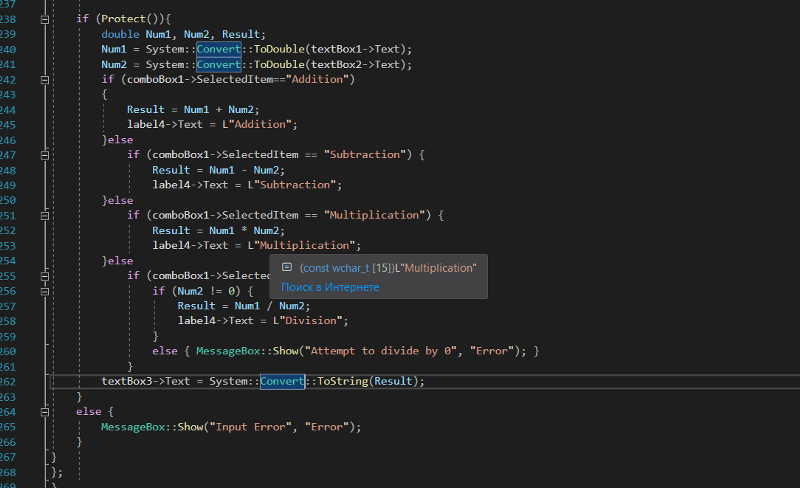Click Convert on the Num2 assignment line
This screenshot has height=488, width=800.
click(x=219, y=64)
